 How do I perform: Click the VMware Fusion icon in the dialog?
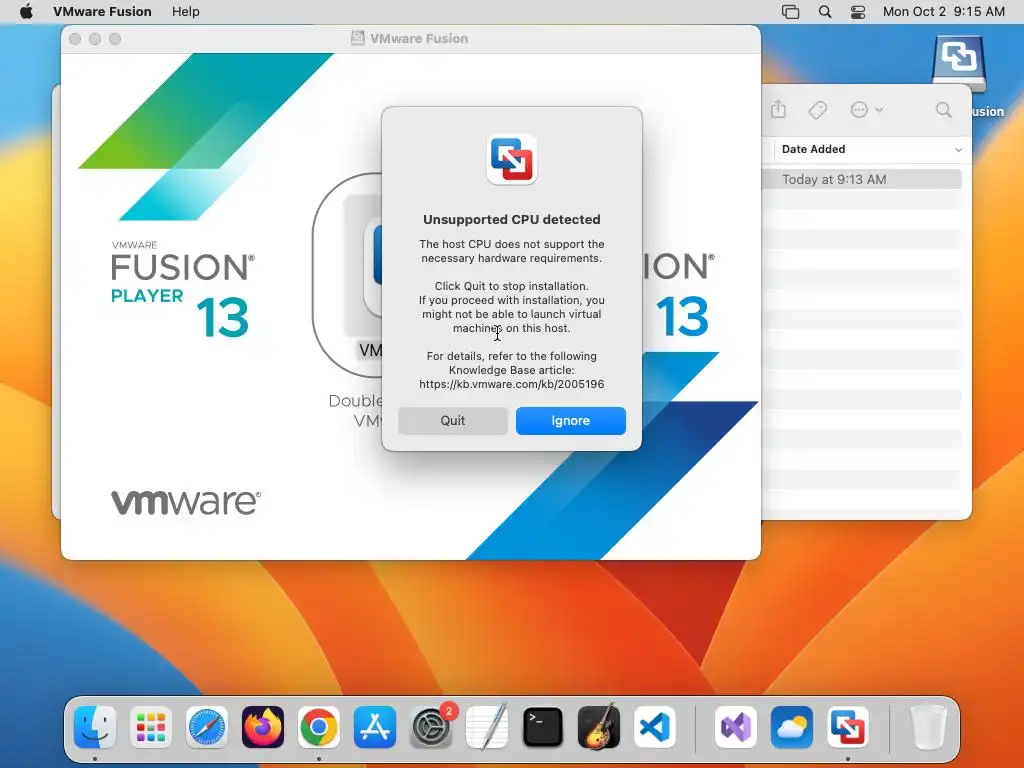tap(511, 159)
